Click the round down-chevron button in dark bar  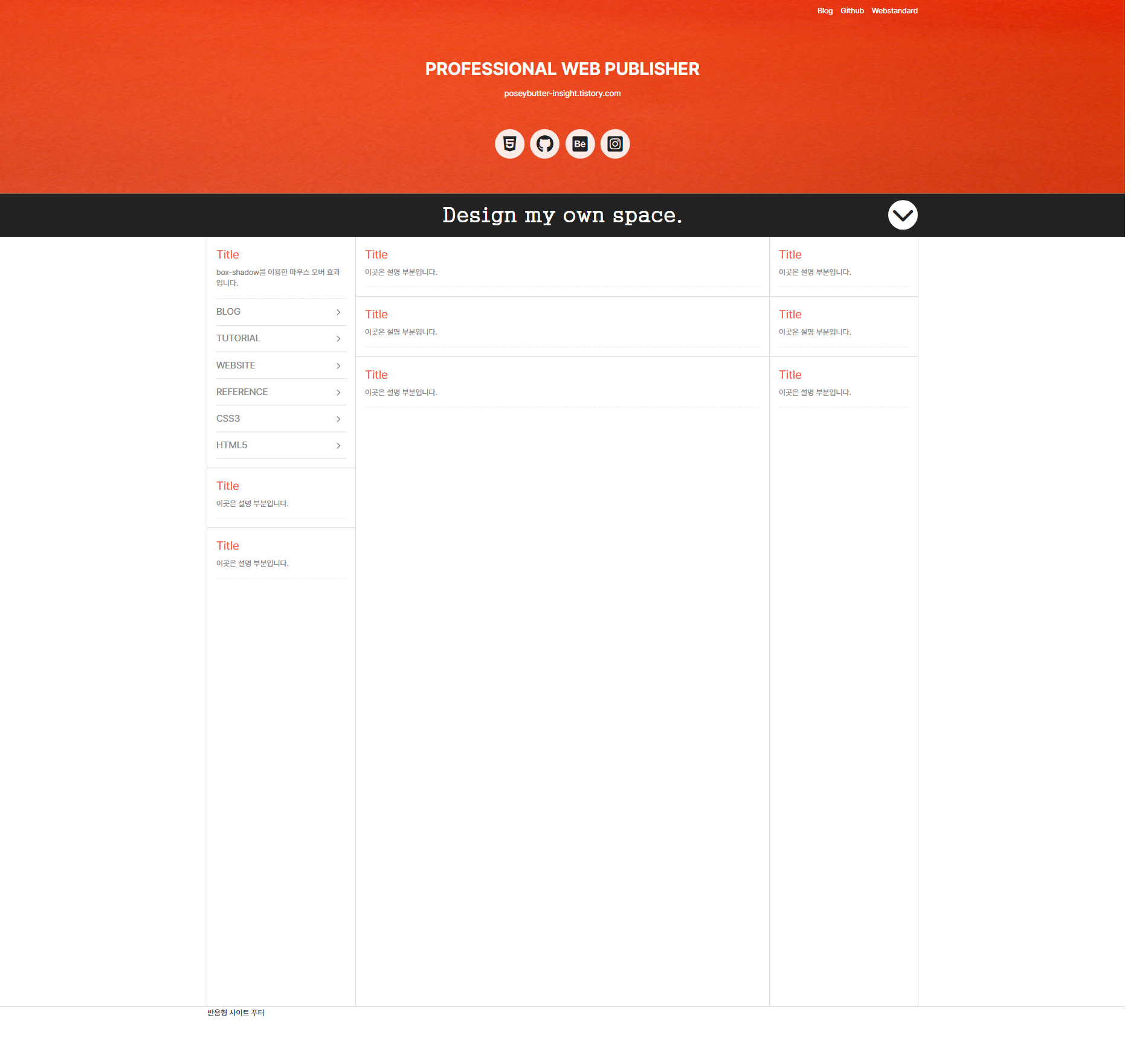[x=903, y=215]
